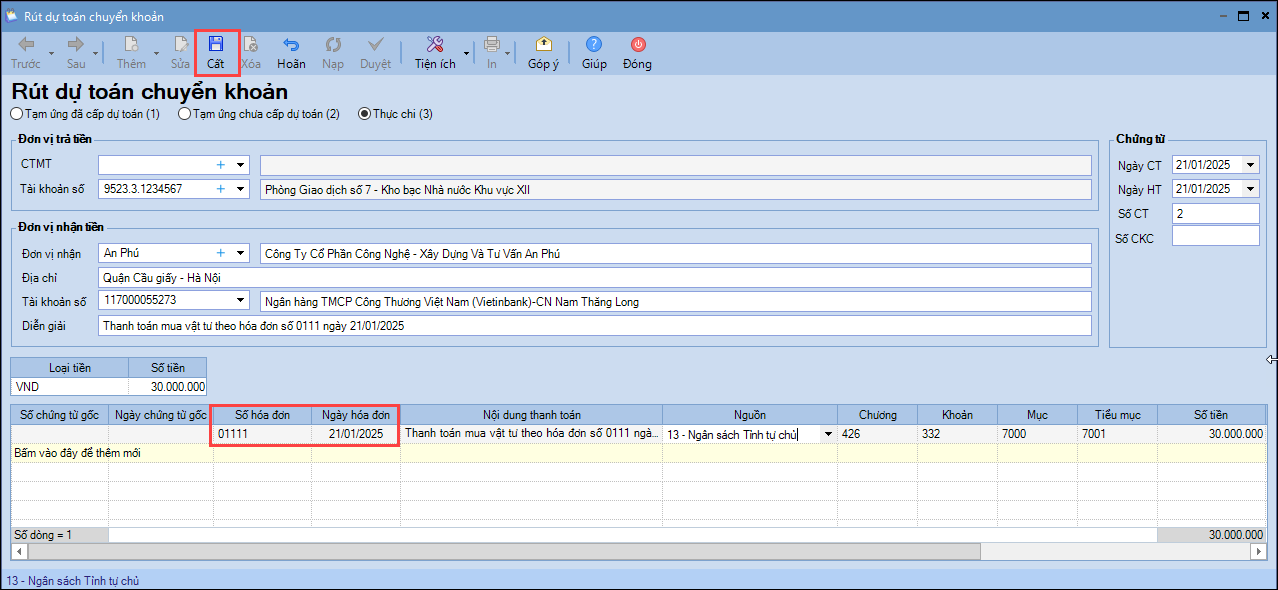Click the Mục column header

(1037, 414)
